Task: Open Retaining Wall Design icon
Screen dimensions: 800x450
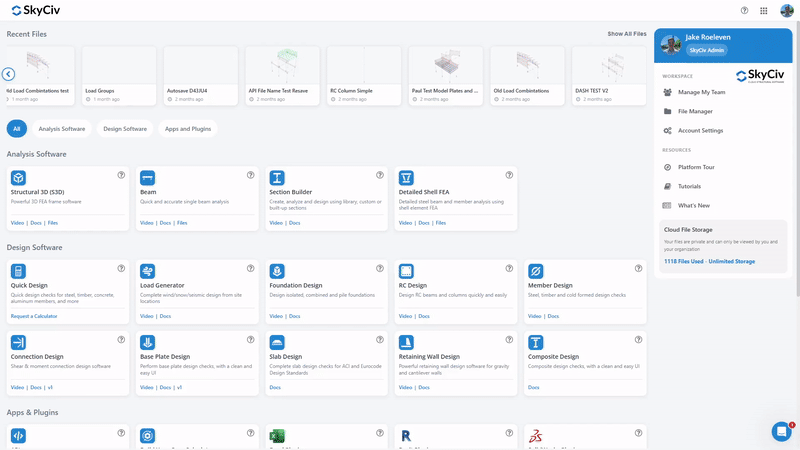Action: [x=406, y=342]
